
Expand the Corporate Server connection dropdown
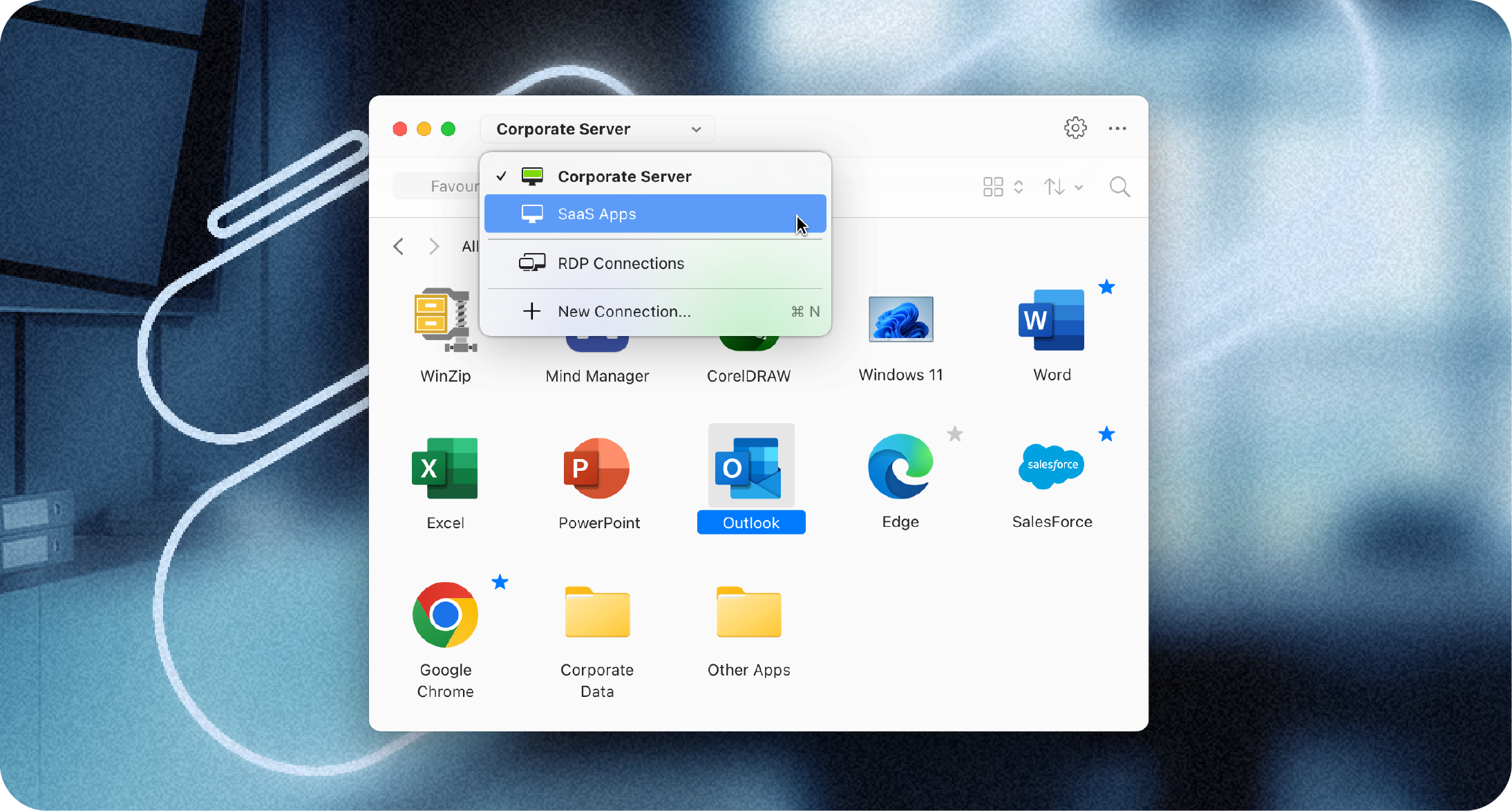tap(597, 129)
